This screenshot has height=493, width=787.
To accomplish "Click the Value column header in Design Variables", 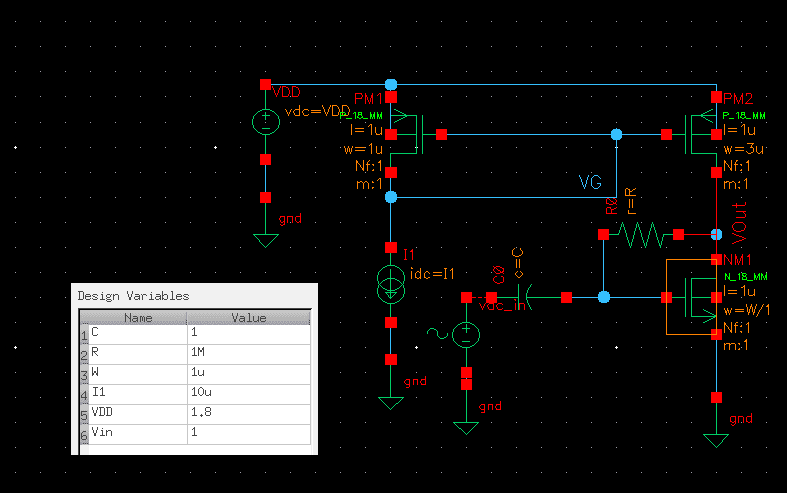I will [248, 318].
